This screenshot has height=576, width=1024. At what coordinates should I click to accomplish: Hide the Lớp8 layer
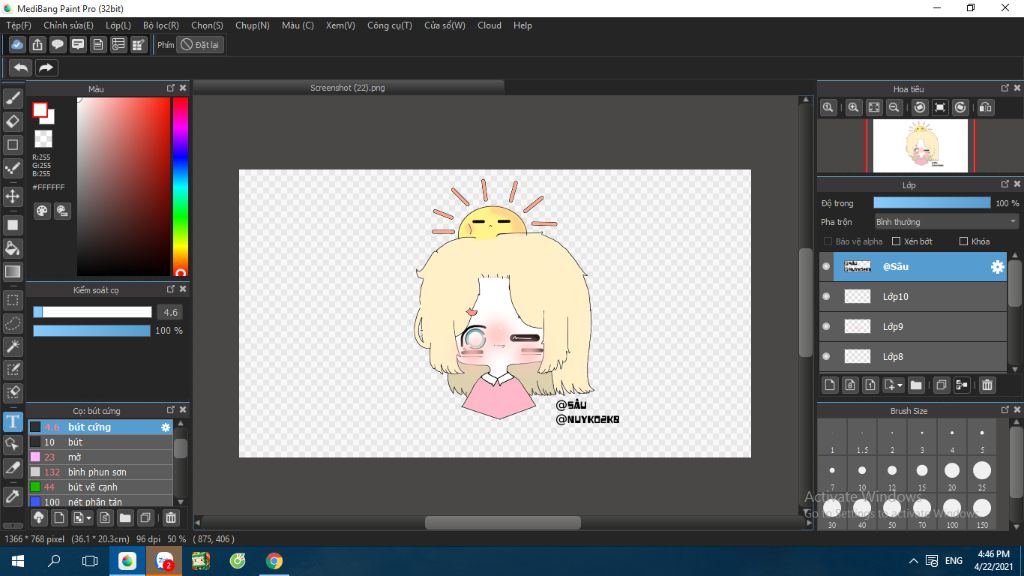826,357
